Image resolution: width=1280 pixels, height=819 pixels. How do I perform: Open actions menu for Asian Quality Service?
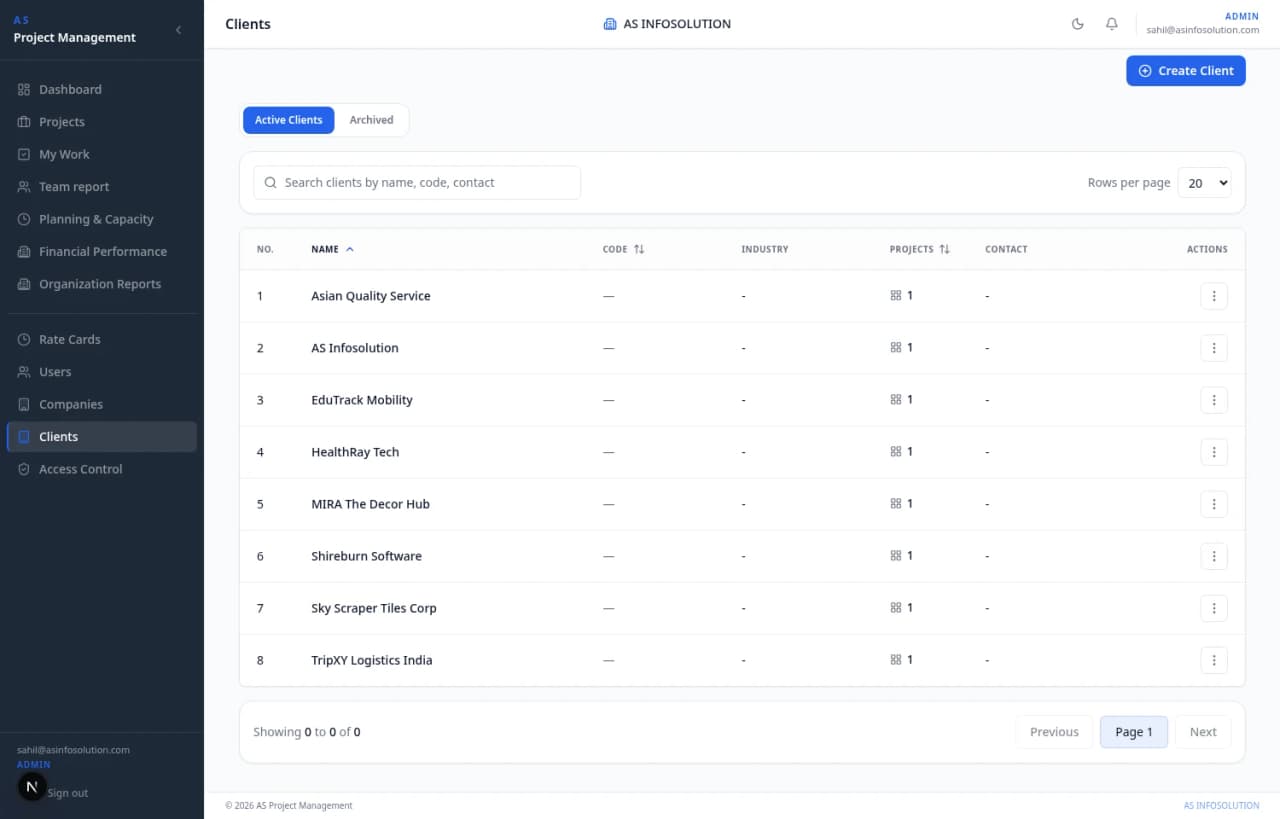coord(1213,296)
